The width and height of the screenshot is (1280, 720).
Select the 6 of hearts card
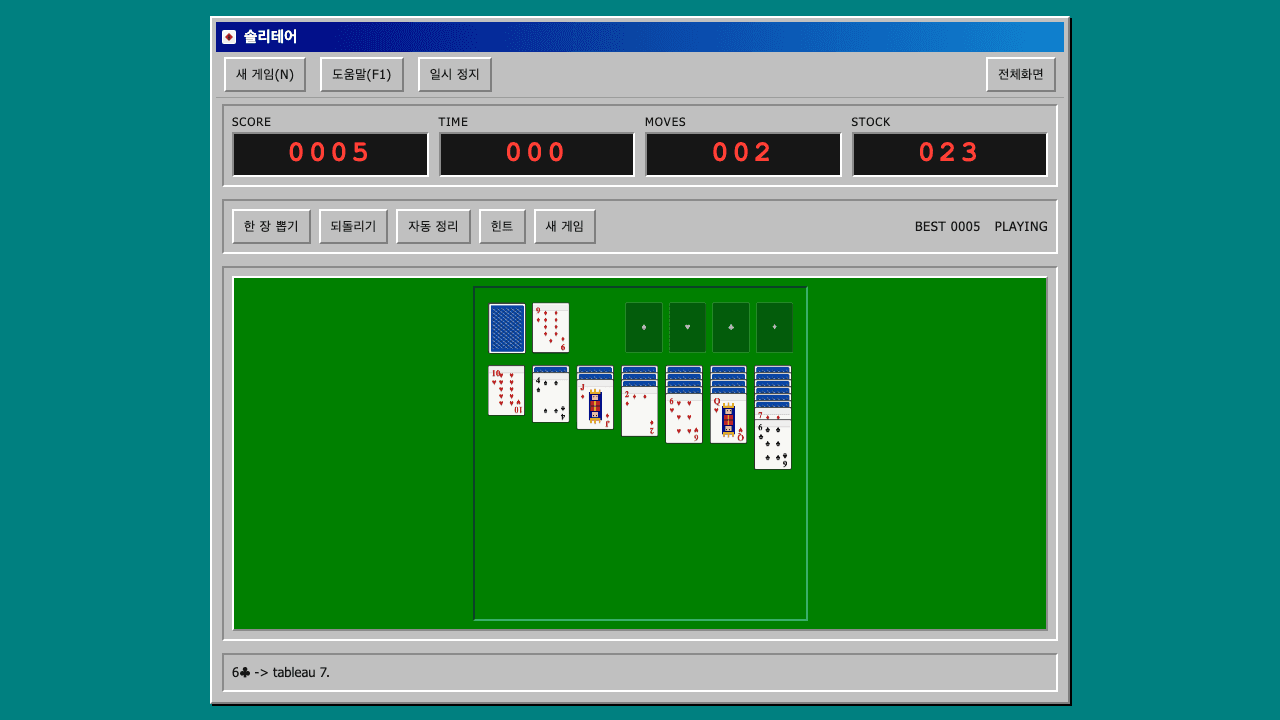click(x=684, y=419)
